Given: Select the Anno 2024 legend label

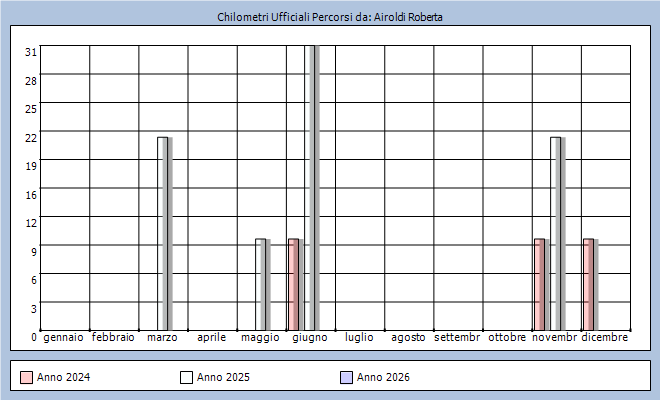Looking at the screenshot, I should pos(64,377).
